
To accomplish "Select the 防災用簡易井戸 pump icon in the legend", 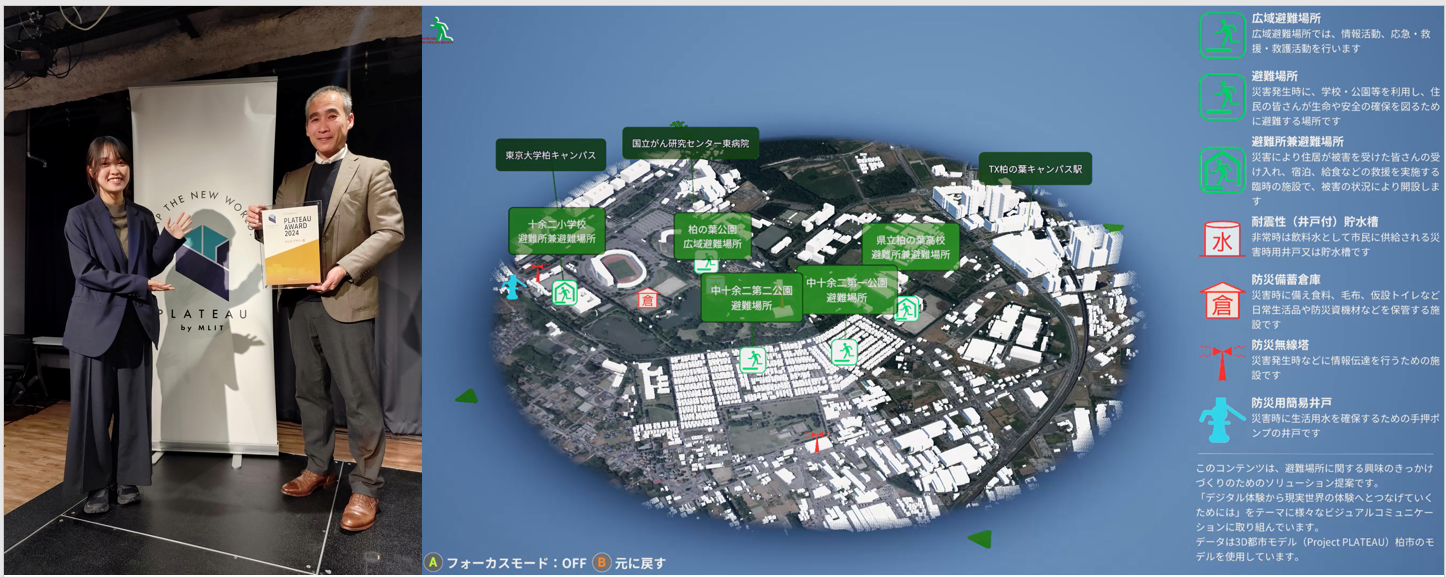I will [x=1221, y=421].
